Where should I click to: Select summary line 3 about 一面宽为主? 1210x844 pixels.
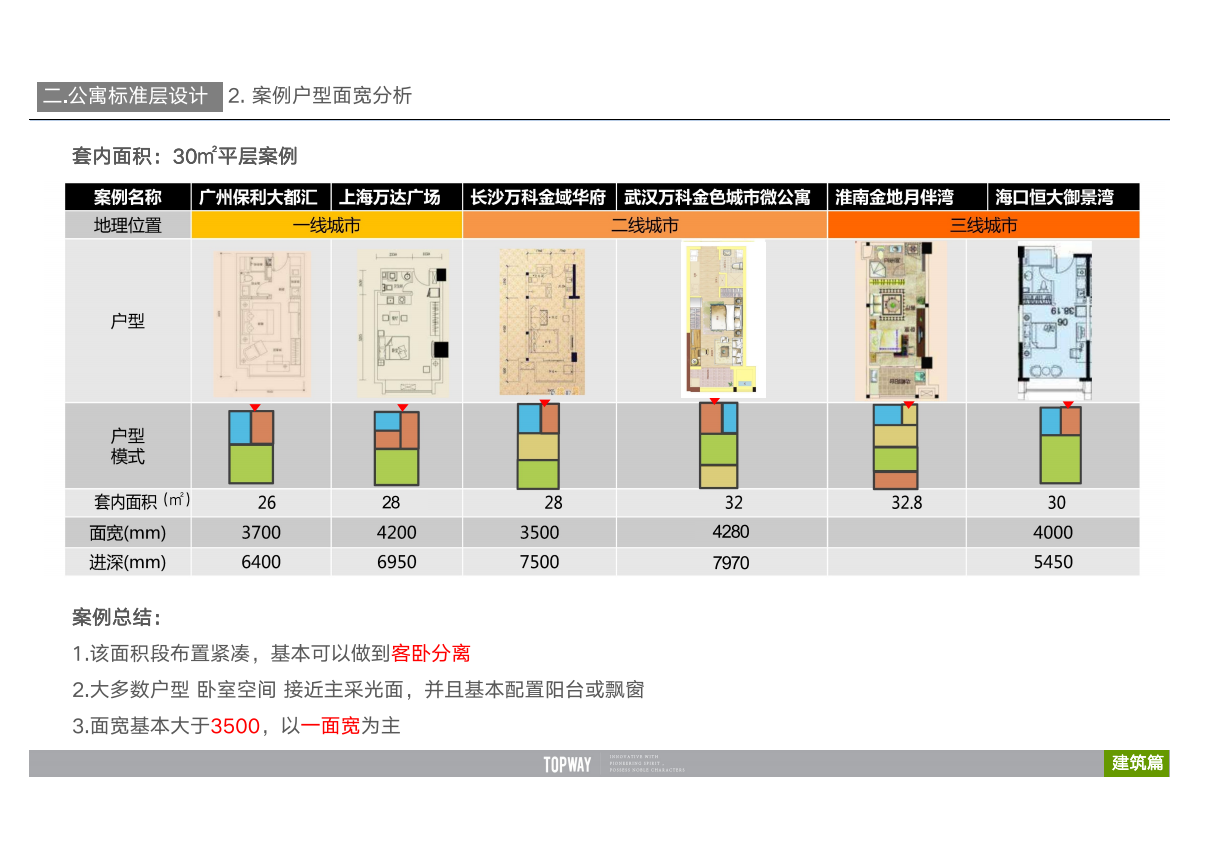[x=236, y=726]
